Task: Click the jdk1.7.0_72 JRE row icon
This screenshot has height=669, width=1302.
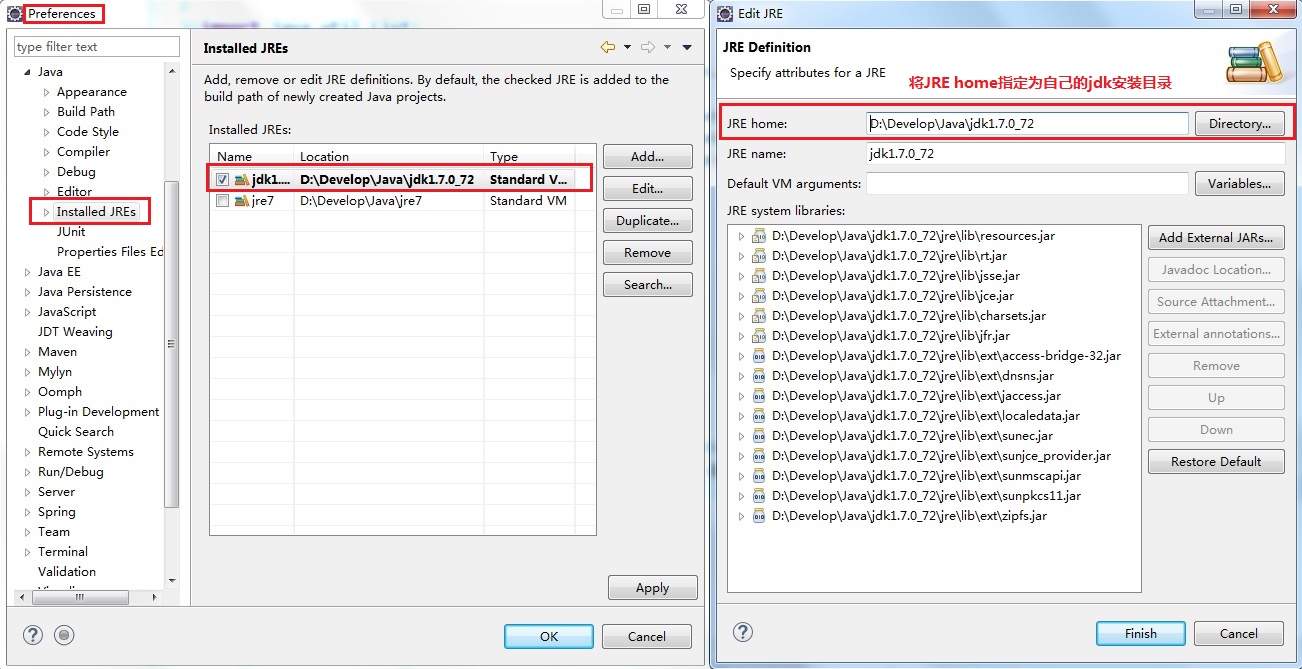Action: pos(241,180)
